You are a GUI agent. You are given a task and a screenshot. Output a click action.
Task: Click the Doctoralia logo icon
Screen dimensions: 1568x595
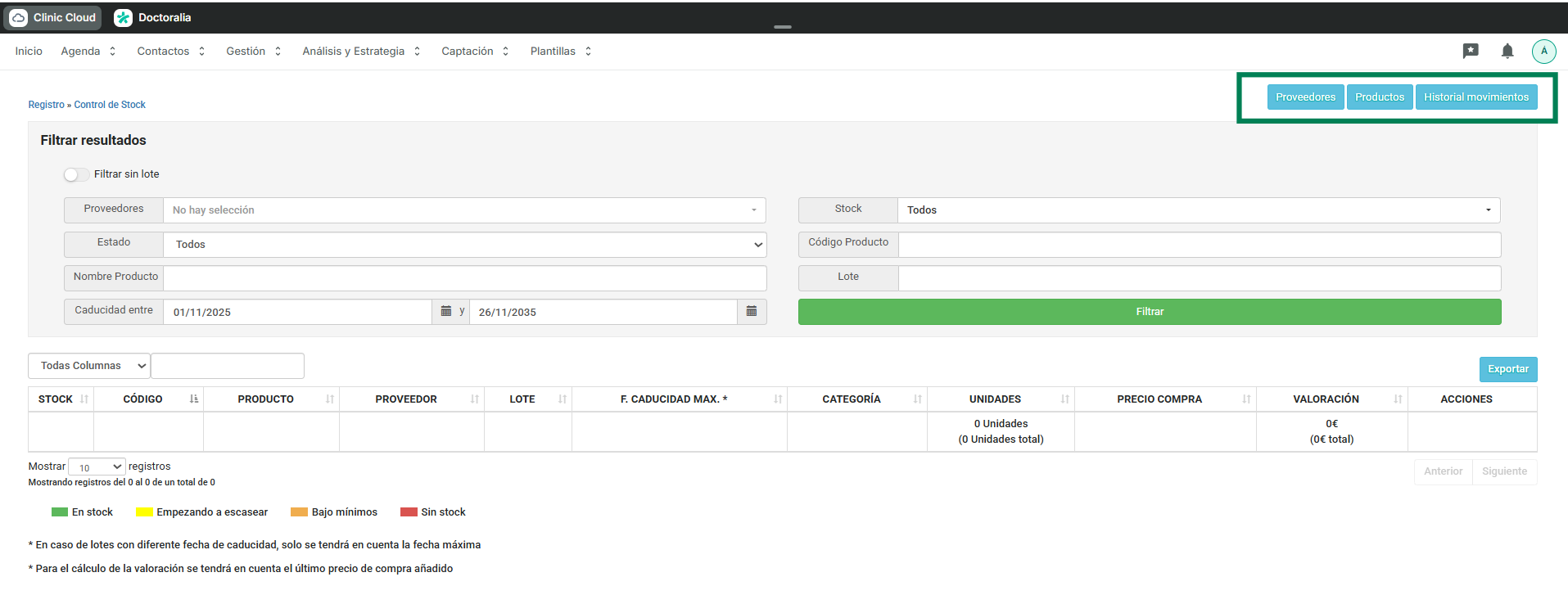point(124,17)
